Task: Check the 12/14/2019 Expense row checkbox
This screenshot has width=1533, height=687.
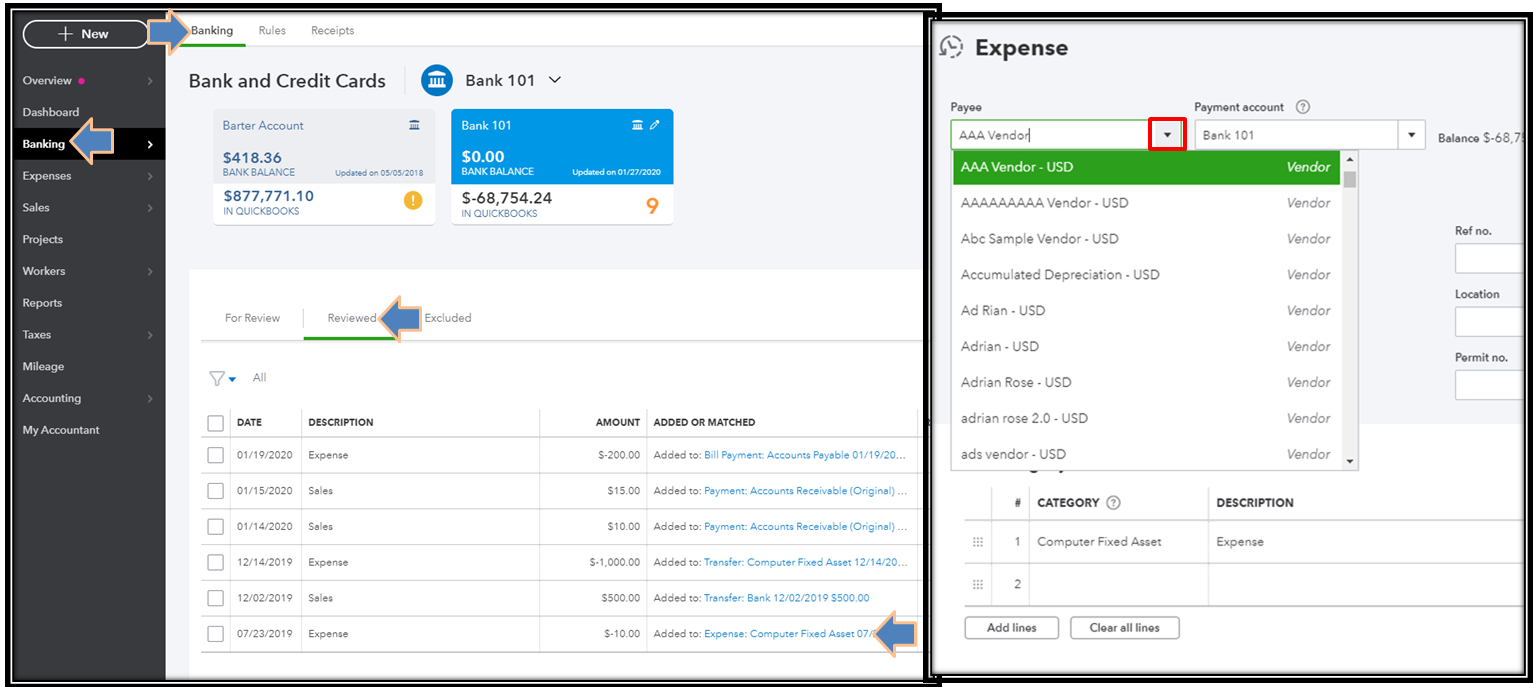Action: (x=216, y=562)
